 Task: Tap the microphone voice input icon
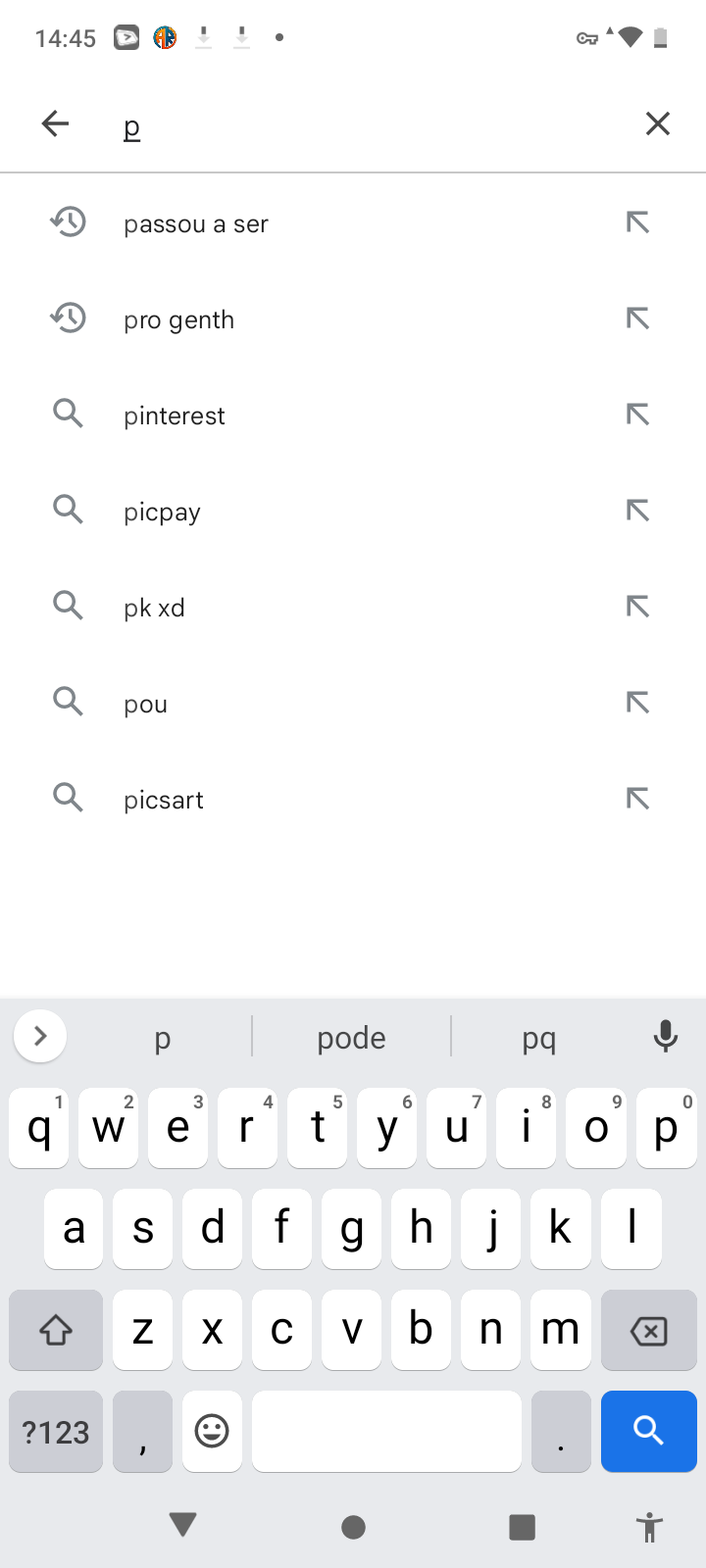(665, 1036)
